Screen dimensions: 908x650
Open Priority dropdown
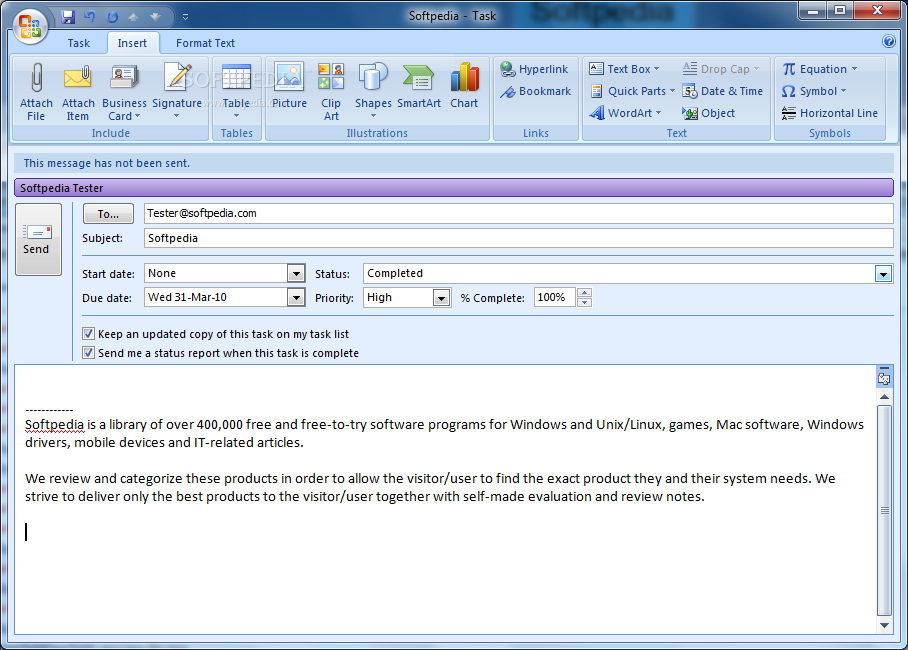point(441,298)
